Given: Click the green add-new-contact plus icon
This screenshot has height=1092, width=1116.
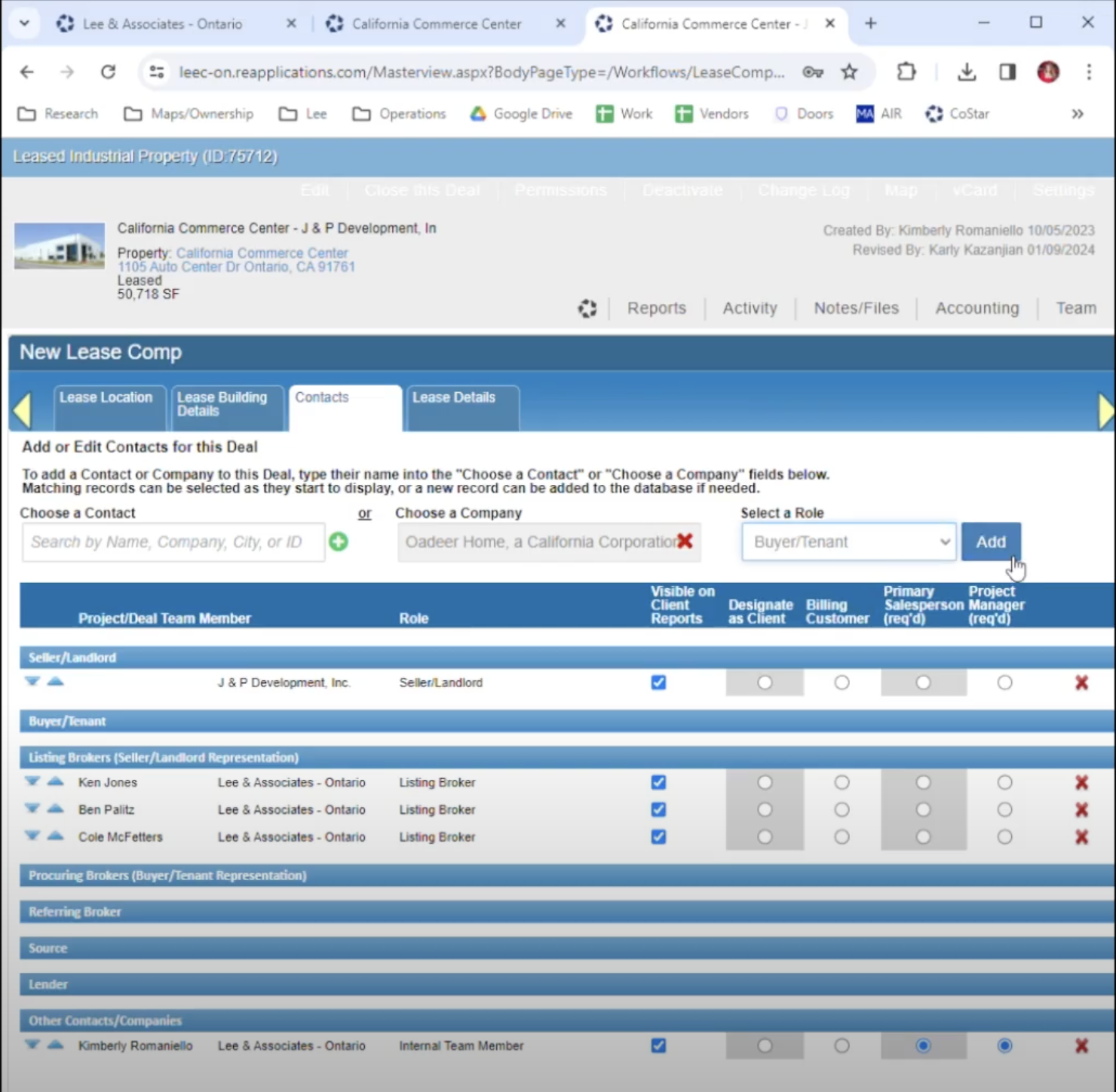Looking at the screenshot, I should [x=339, y=541].
